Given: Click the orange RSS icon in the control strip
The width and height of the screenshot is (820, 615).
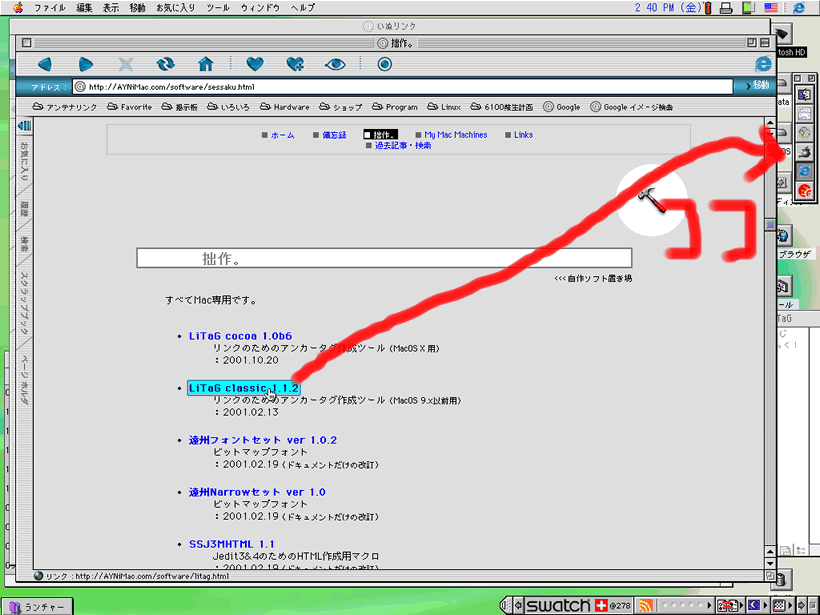Looking at the screenshot, I should pos(646,606).
